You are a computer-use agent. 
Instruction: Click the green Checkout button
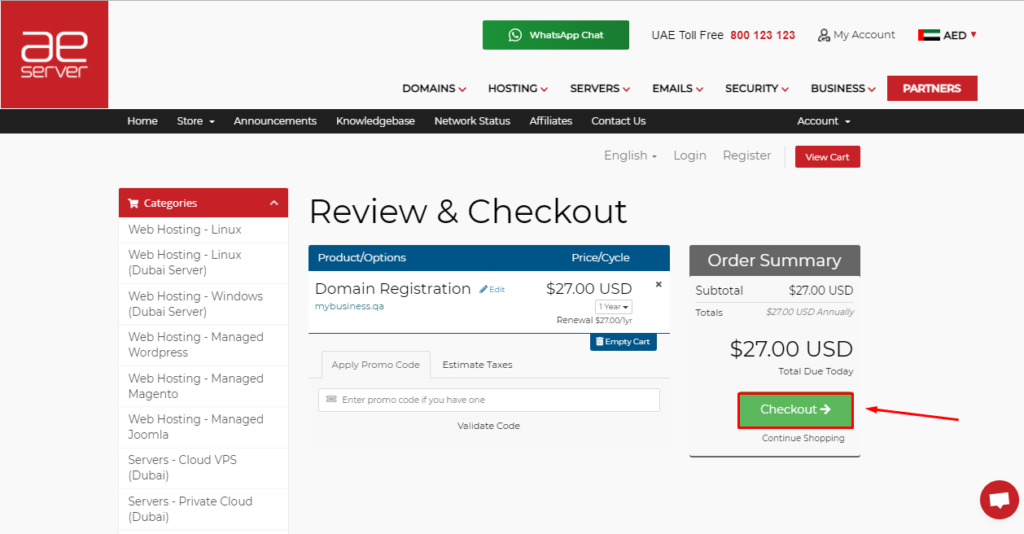pyautogui.click(x=795, y=410)
